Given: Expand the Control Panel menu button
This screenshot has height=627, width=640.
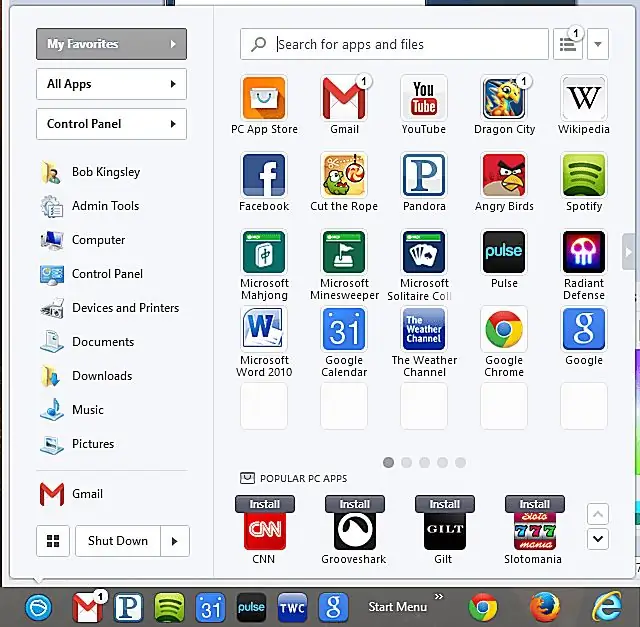Looking at the screenshot, I should pos(111,124).
